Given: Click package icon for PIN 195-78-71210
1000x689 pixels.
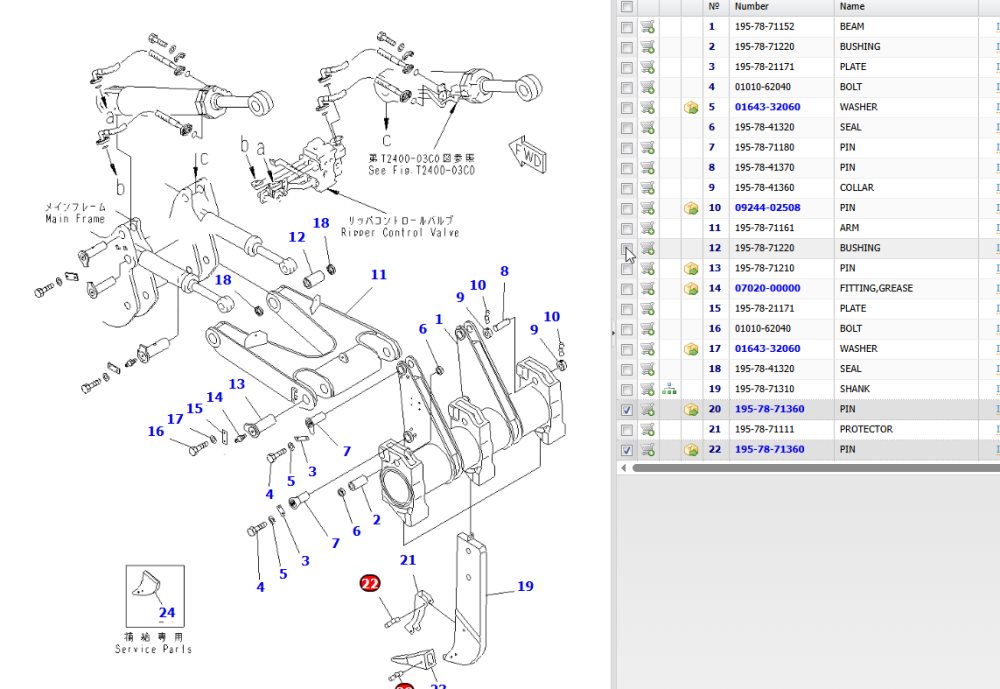Looking at the screenshot, I should coord(691,269).
